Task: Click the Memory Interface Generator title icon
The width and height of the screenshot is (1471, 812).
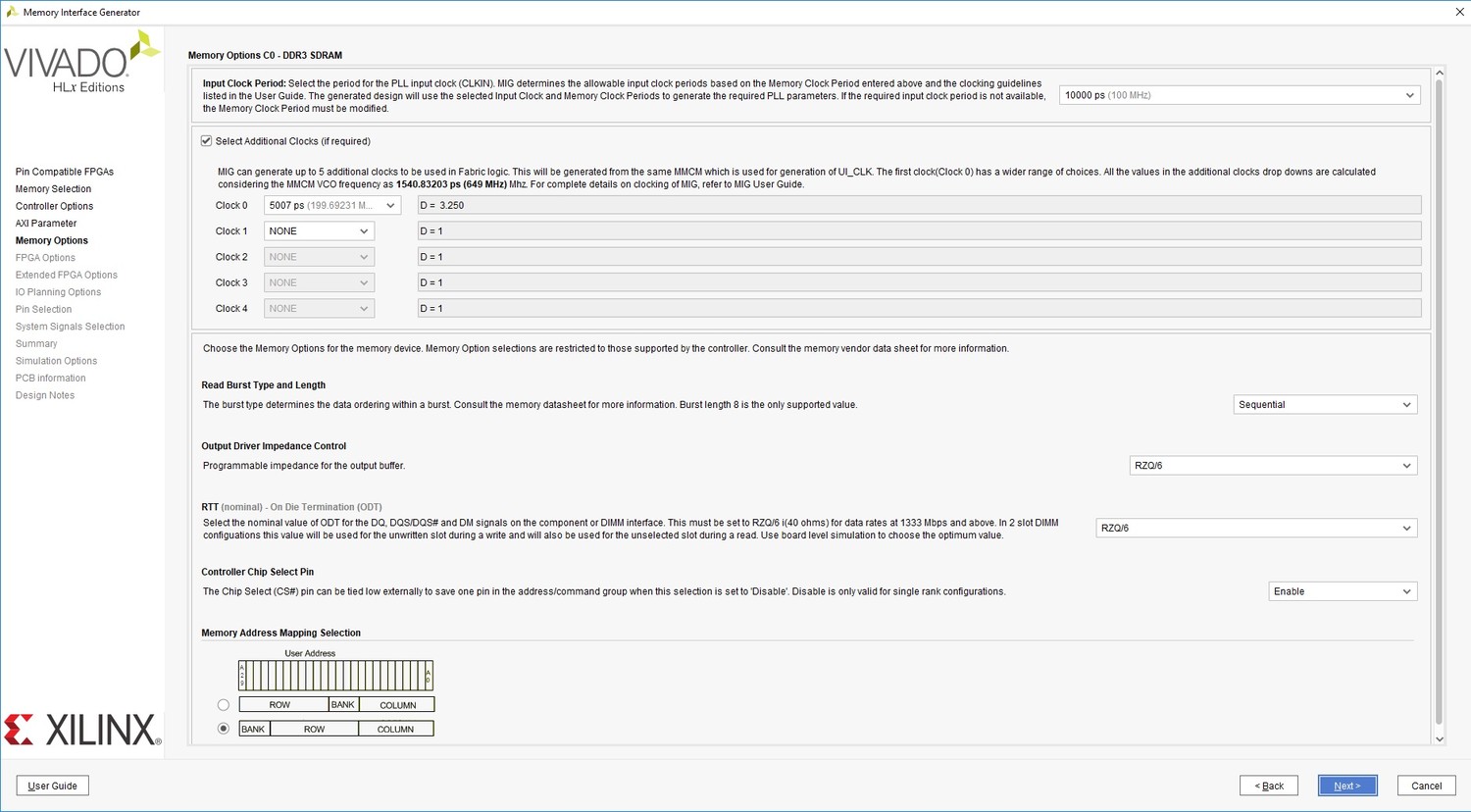Action: tap(12, 12)
